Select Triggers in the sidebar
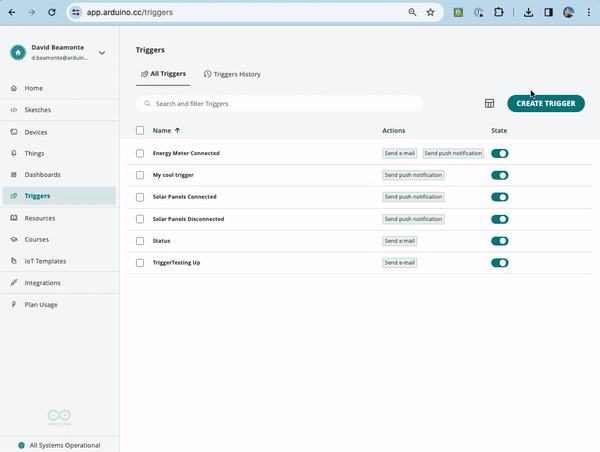Screen dimensions: 600x452 60,196
